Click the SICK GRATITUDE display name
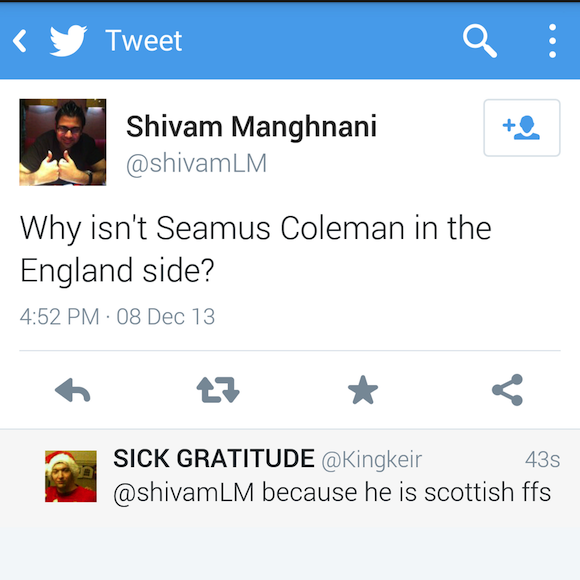This screenshot has height=580, width=580. pos(214,458)
